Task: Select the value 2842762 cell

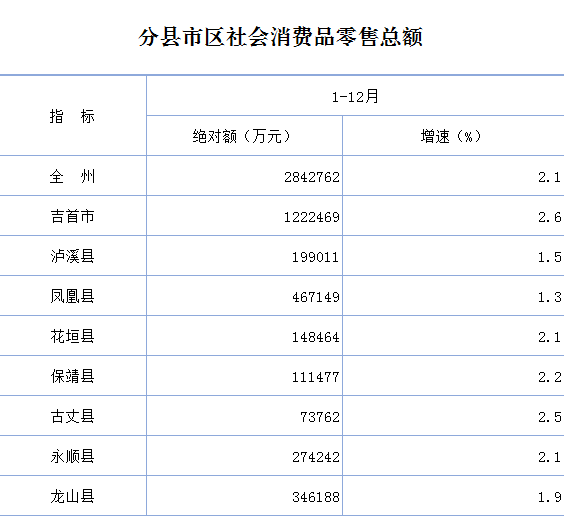Action: 244,176
